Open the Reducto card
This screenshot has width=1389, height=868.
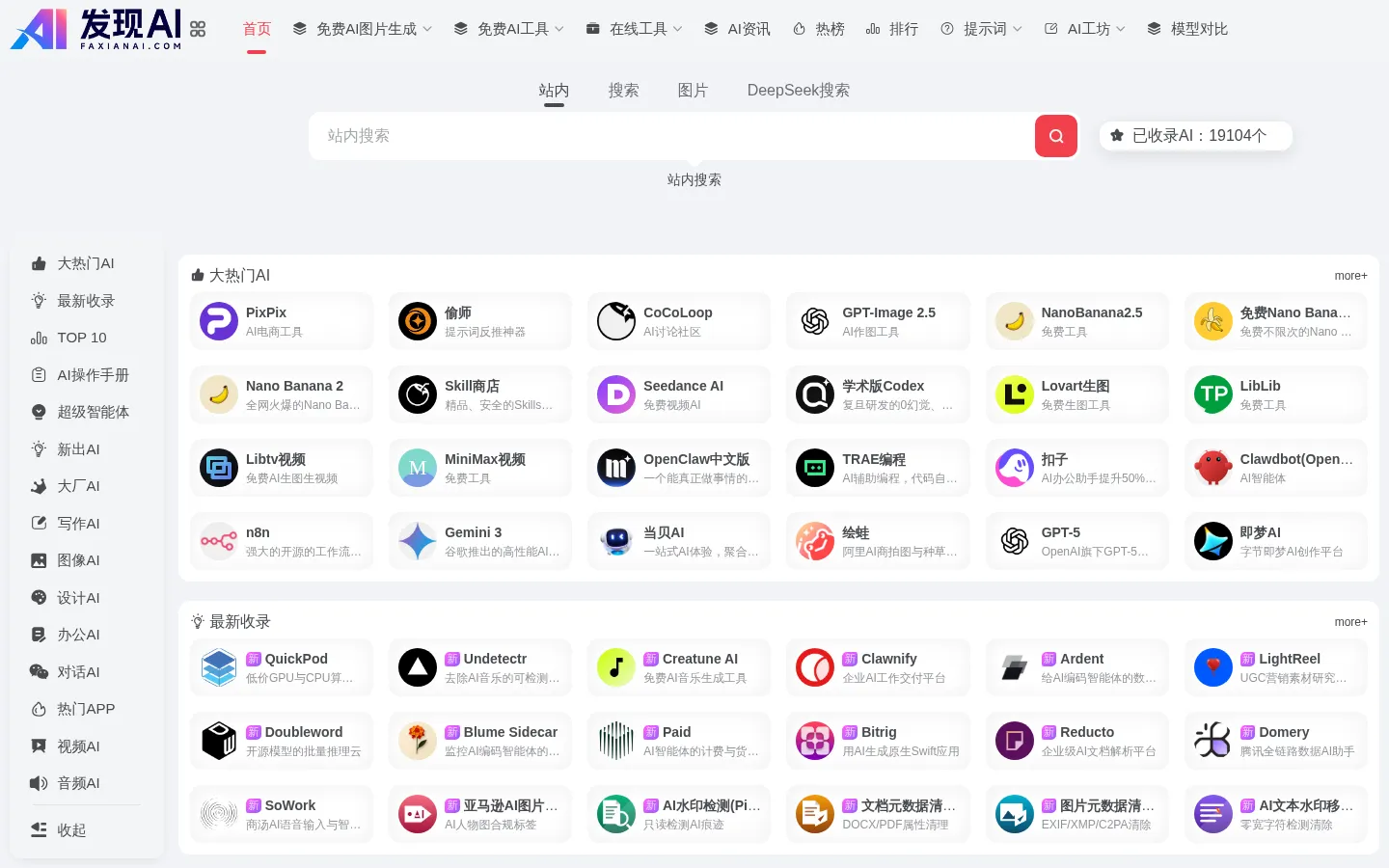pos(1076,741)
